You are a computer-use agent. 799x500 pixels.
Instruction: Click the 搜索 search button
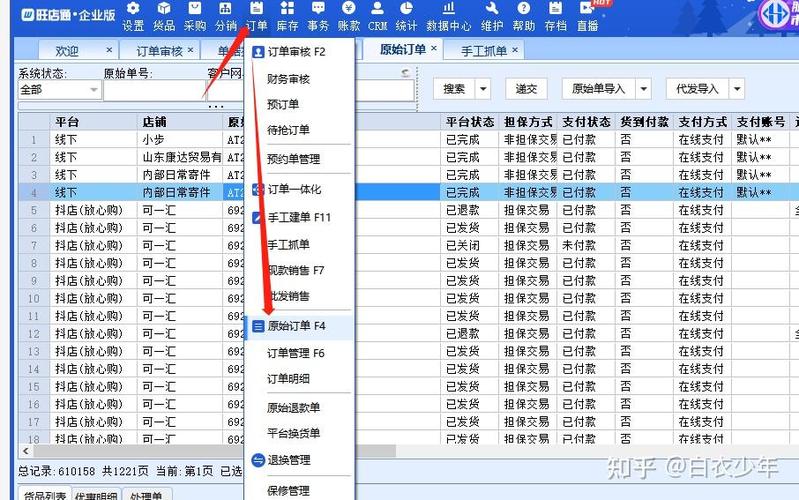coord(455,89)
